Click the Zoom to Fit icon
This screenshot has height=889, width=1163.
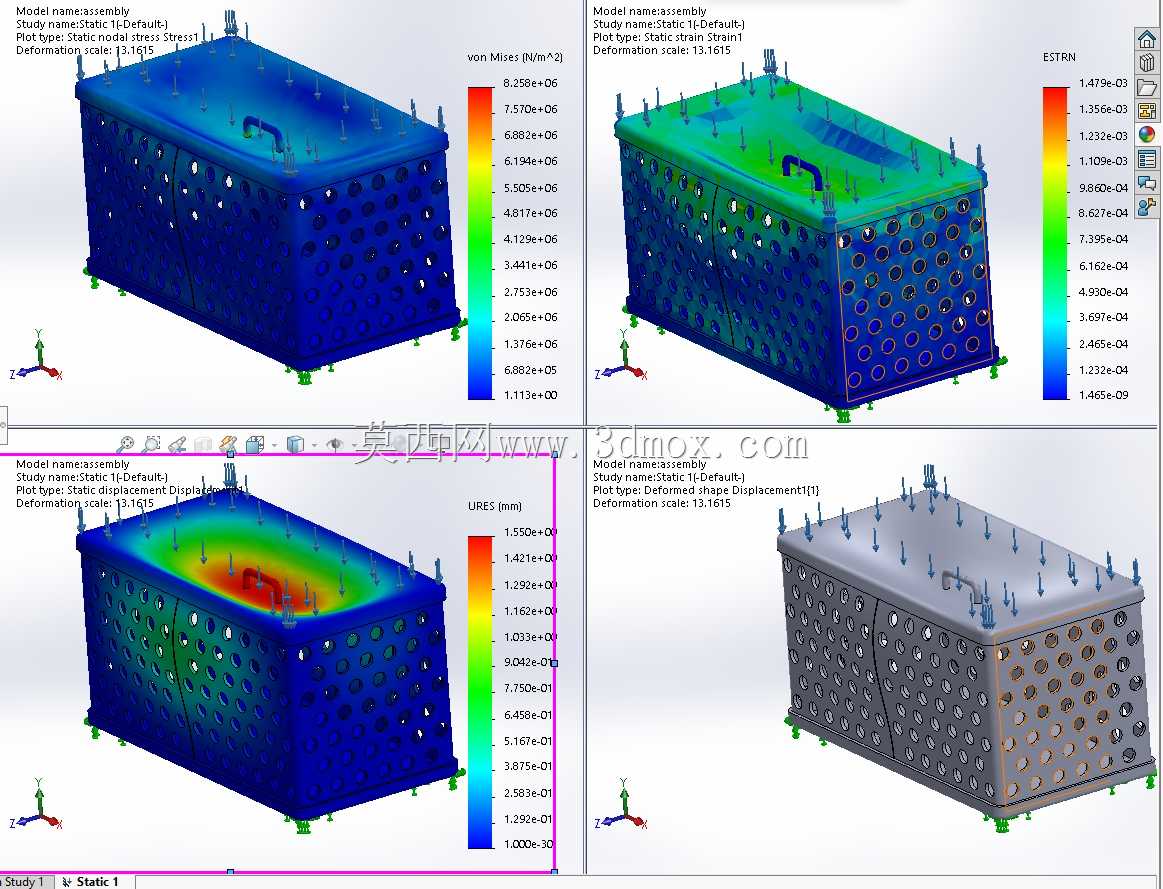[125, 444]
